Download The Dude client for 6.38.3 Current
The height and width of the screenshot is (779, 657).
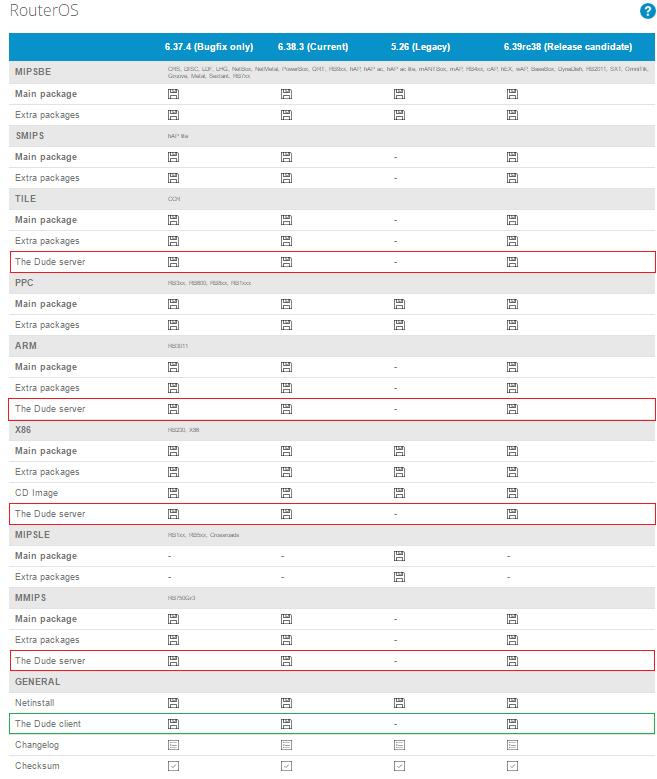286,724
